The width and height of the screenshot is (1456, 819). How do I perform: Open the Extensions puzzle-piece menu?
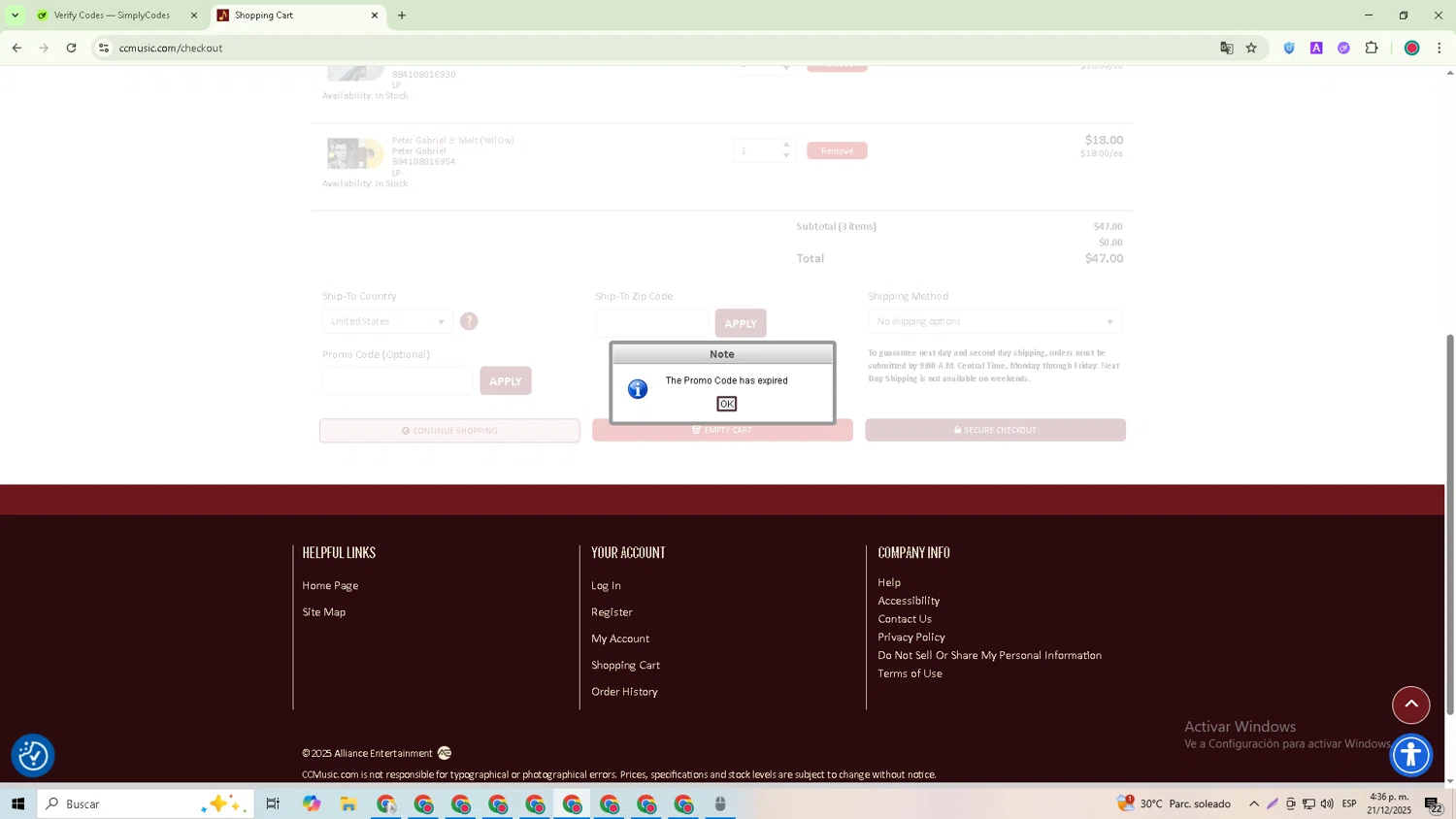pos(1372,48)
